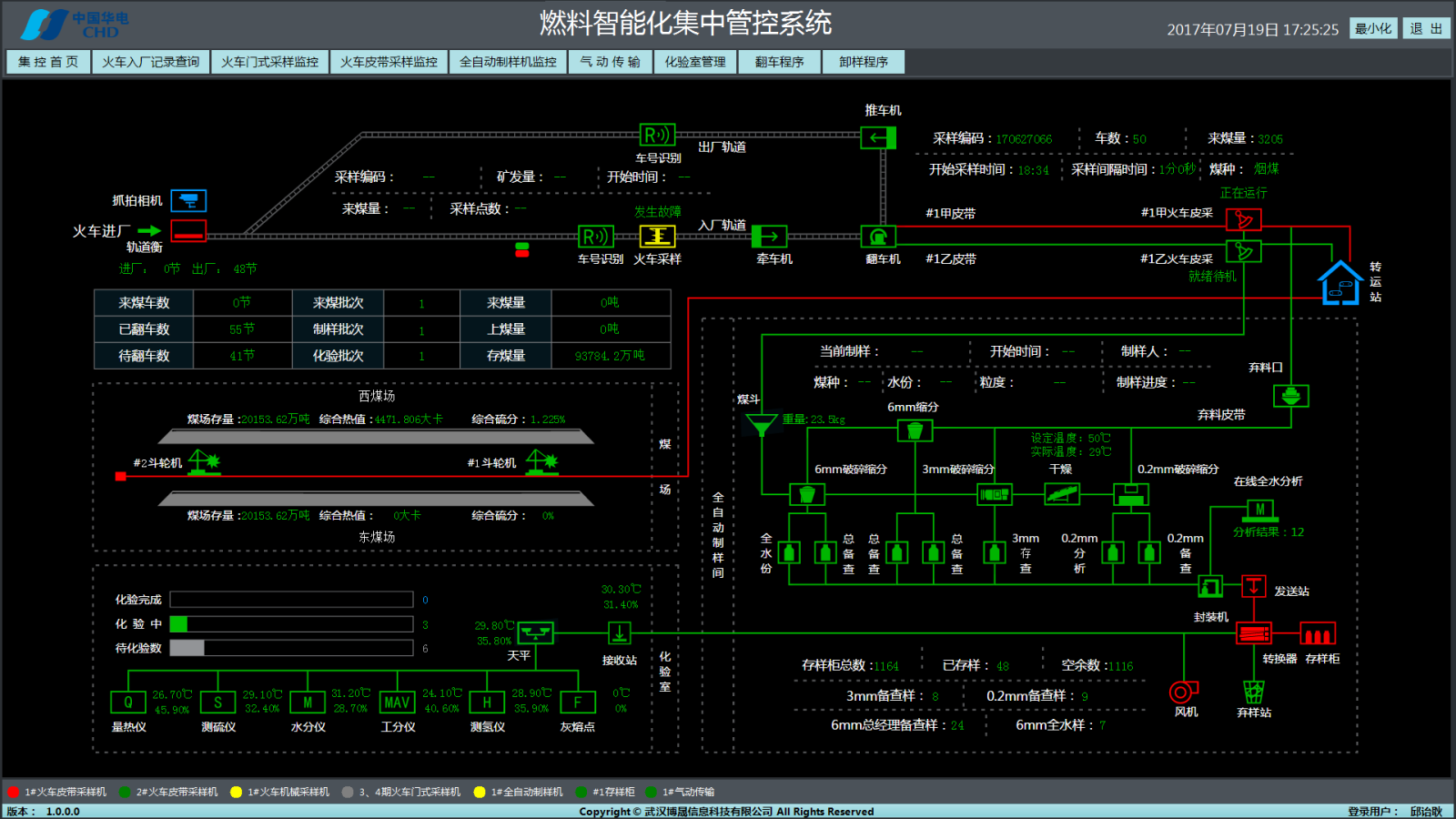
Task: Click the capture camera icon
Action: click(x=189, y=200)
